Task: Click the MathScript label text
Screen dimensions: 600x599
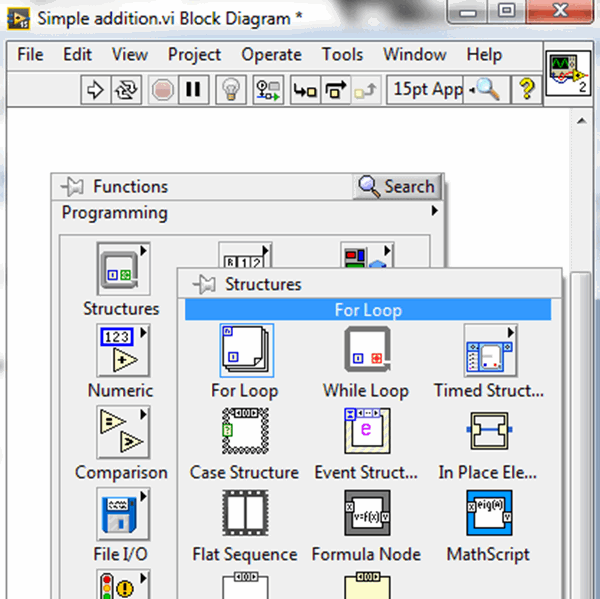Action: [x=488, y=555]
